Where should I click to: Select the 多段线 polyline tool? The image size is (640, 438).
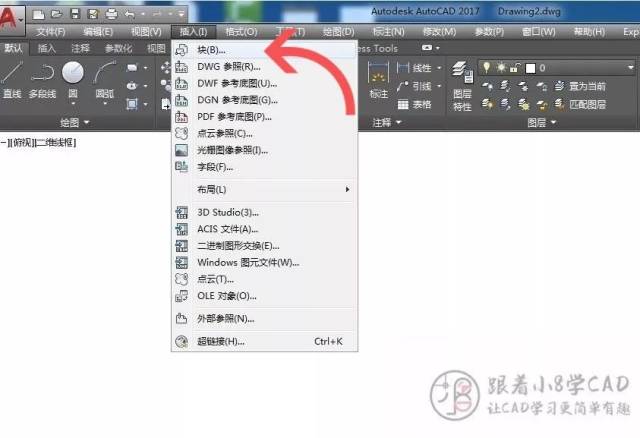point(42,80)
